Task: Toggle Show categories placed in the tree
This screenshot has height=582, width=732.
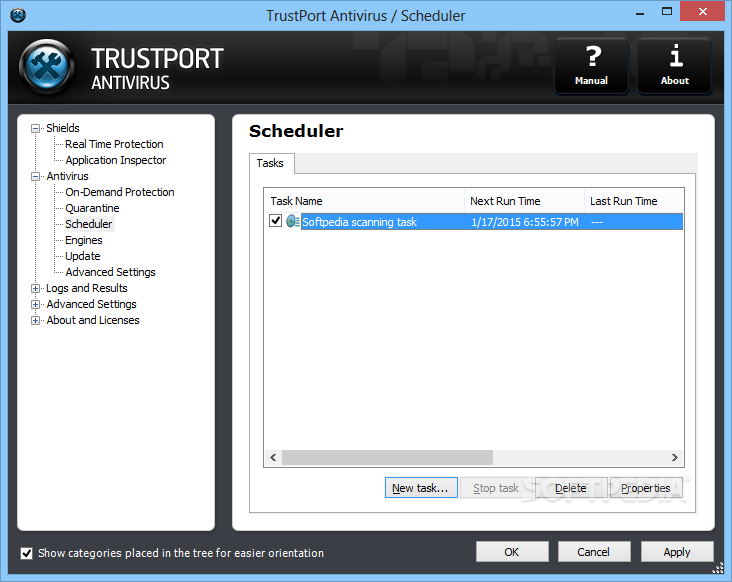Action: (27, 554)
